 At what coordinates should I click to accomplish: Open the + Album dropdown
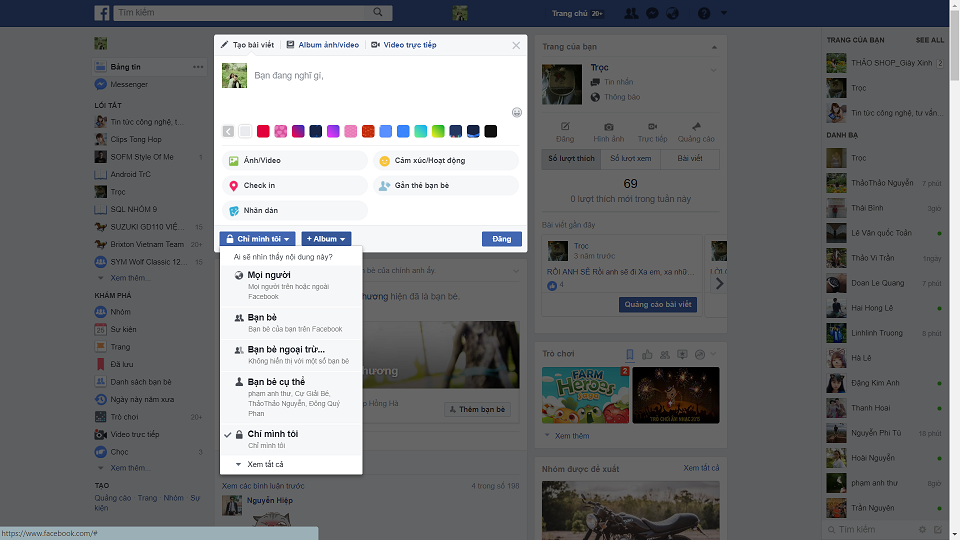[326, 239]
